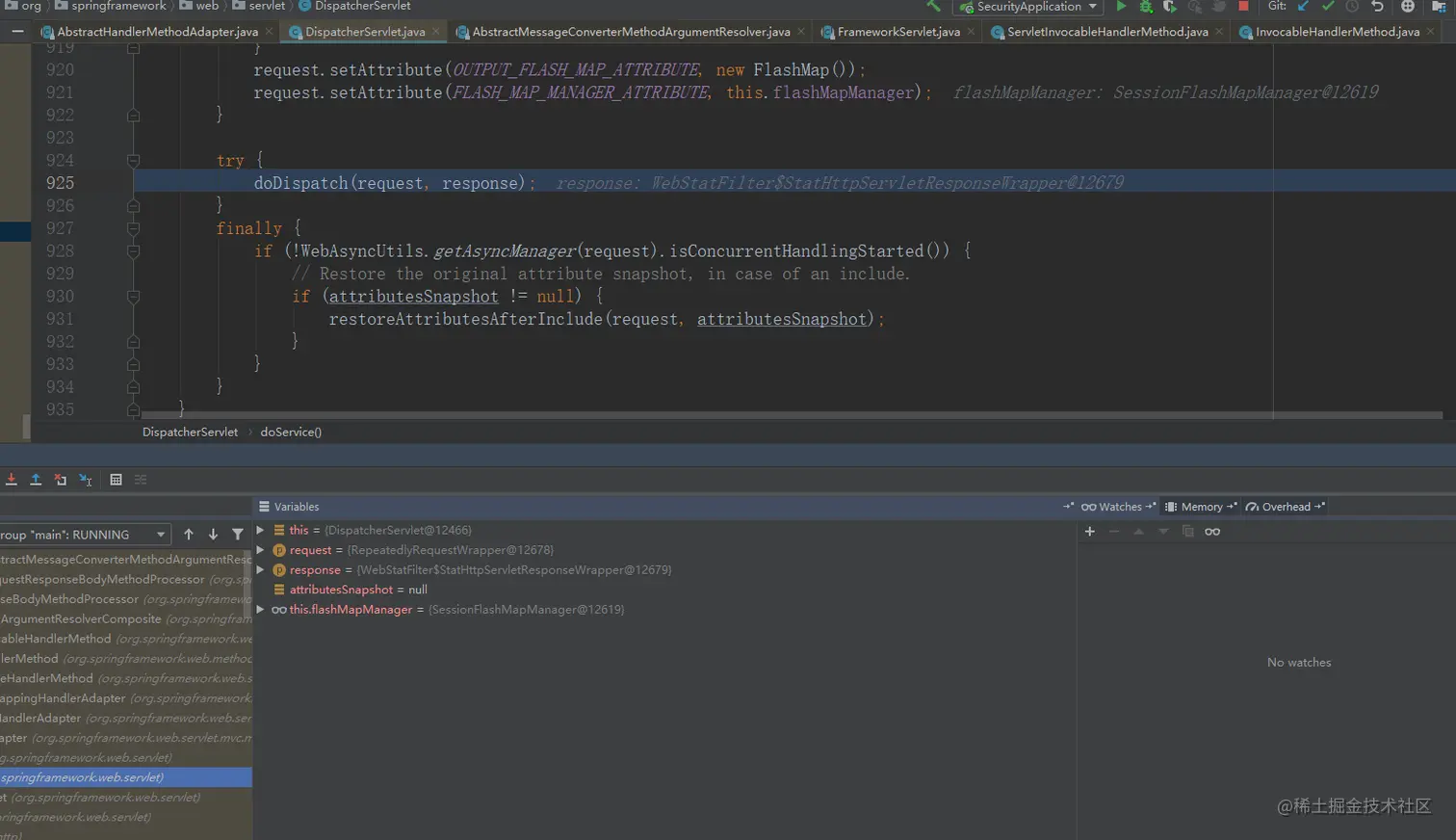Switch to AbstractHandlerMethodAdapter.java tab
The width and height of the screenshot is (1456, 840).
tap(157, 32)
